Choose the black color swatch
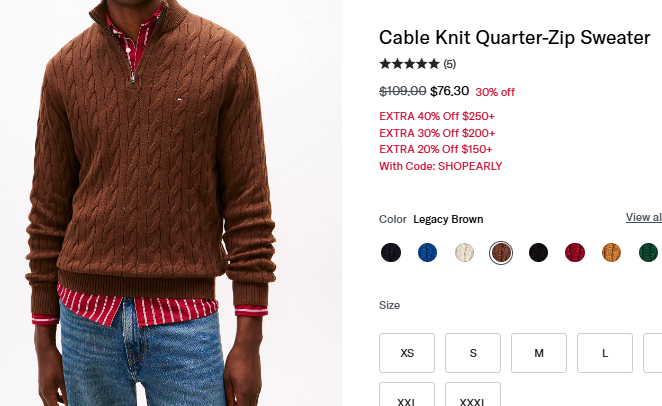 [x=538, y=252]
